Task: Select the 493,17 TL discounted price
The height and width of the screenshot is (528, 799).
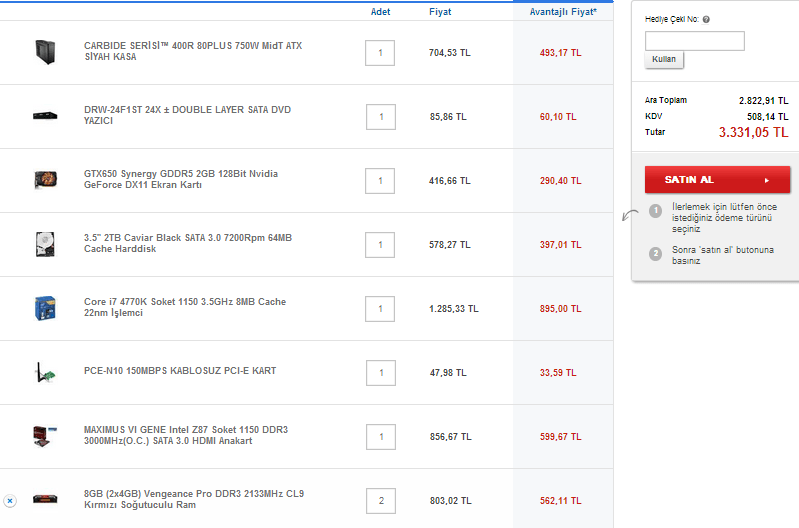Action: (561, 53)
